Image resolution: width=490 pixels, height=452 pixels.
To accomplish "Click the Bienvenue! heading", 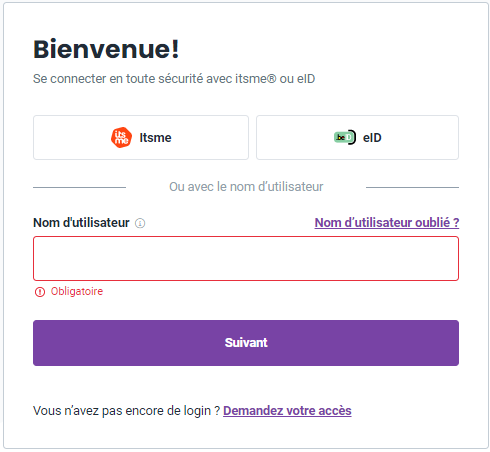I will (106, 49).
